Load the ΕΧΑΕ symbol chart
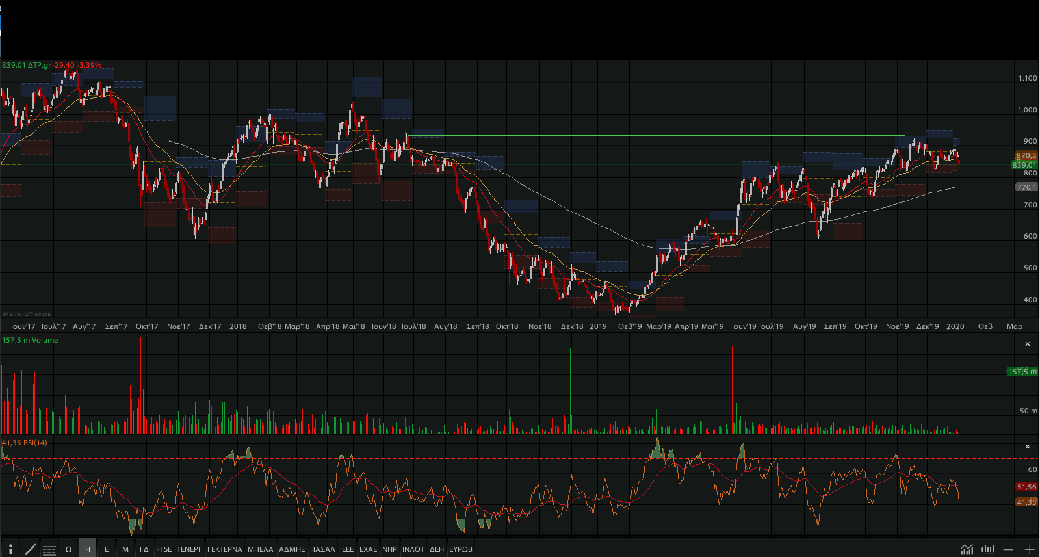The width and height of the screenshot is (1039, 557). tap(367, 549)
